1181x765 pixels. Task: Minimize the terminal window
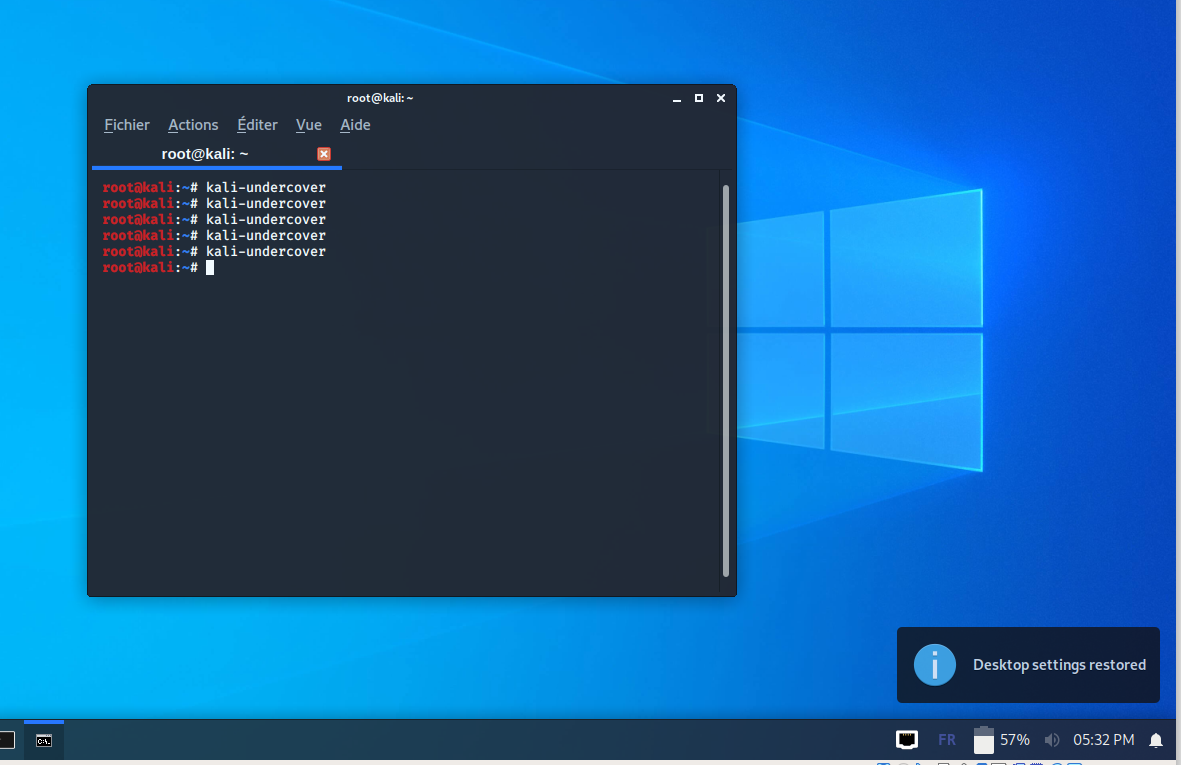[x=676, y=99]
